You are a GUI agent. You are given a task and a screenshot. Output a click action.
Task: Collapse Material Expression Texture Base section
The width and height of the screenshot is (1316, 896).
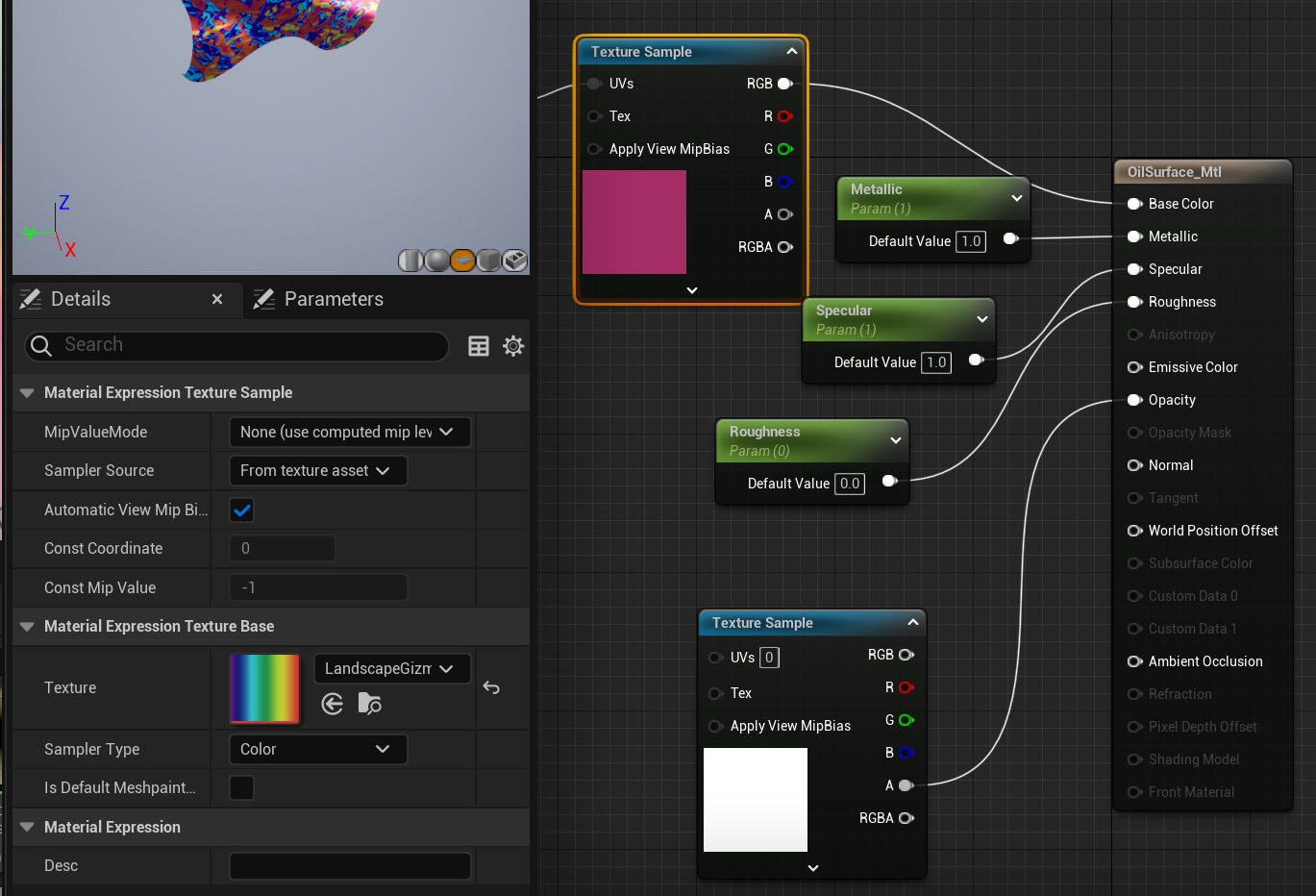[x=27, y=627]
